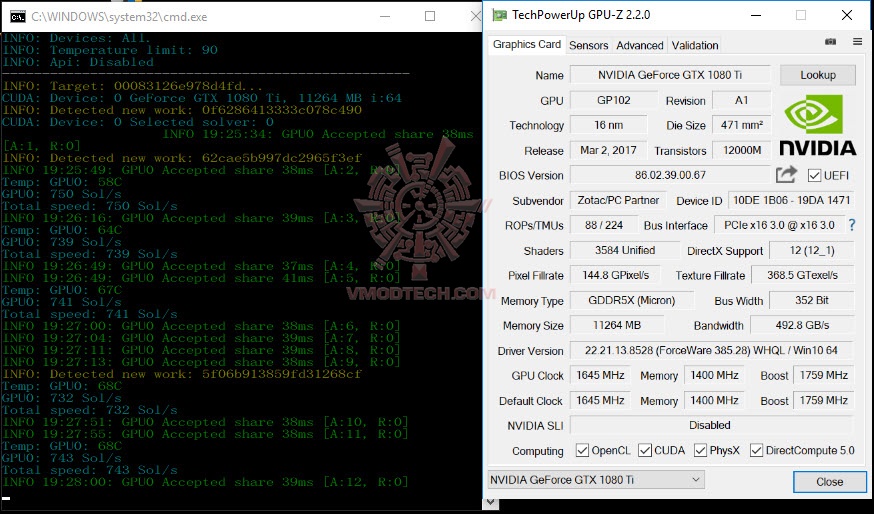The width and height of the screenshot is (874, 514).
Task: Click the Close button in GPU-Z
Action: click(829, 482)
